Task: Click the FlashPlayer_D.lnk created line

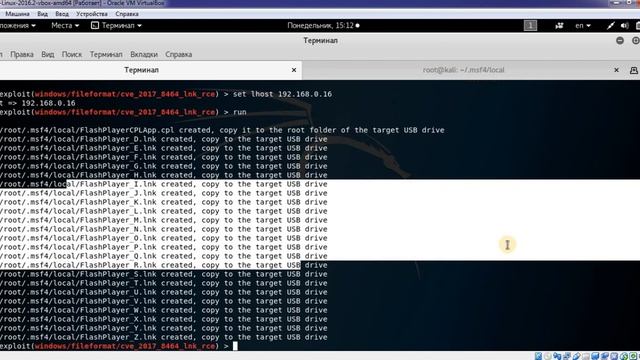Action: tap(163, 139)
